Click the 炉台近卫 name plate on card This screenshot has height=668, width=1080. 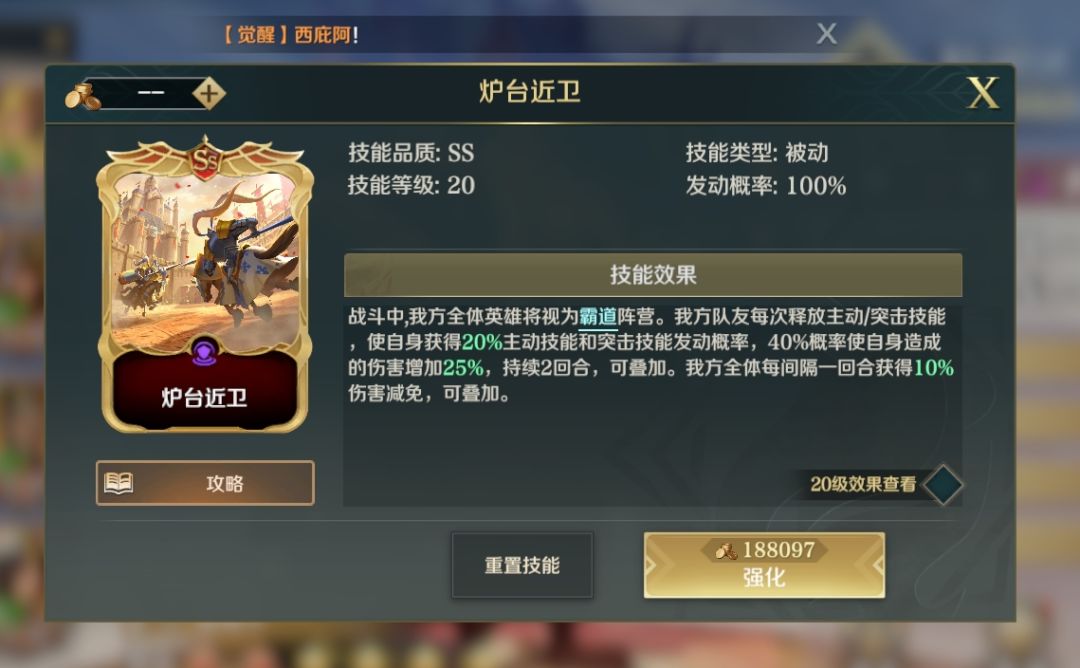point(205,397)
